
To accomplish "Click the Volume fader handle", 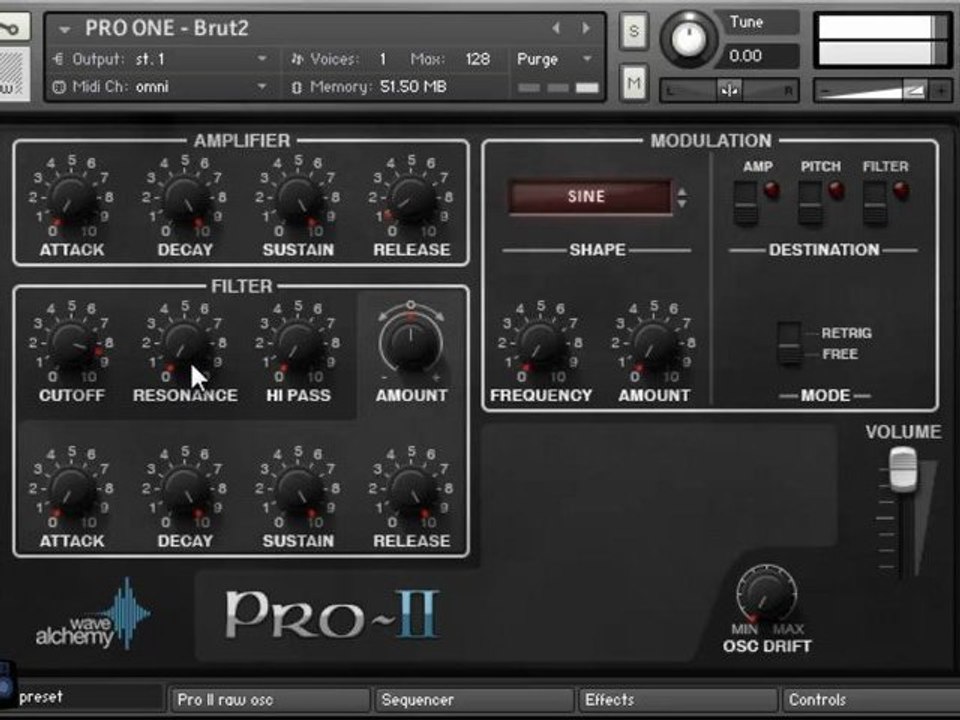I will pyautogui.click(x=902, y=470).
